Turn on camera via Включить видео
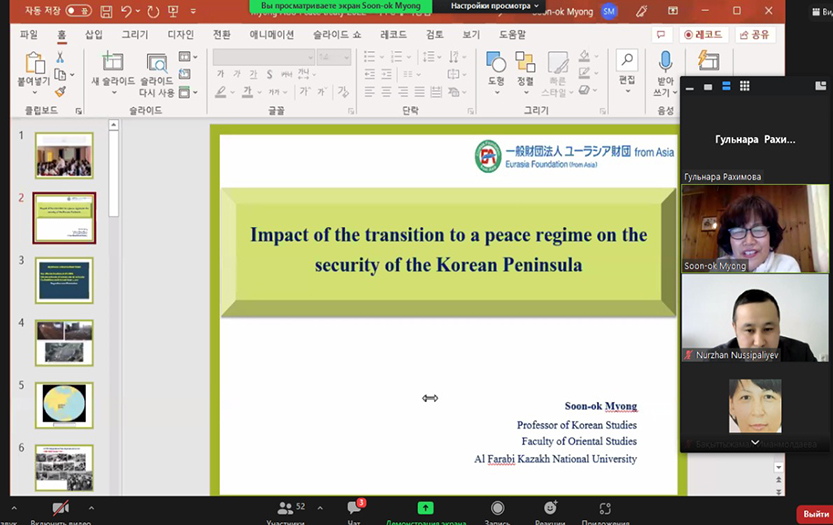The image size is (833, 525). 60,510
